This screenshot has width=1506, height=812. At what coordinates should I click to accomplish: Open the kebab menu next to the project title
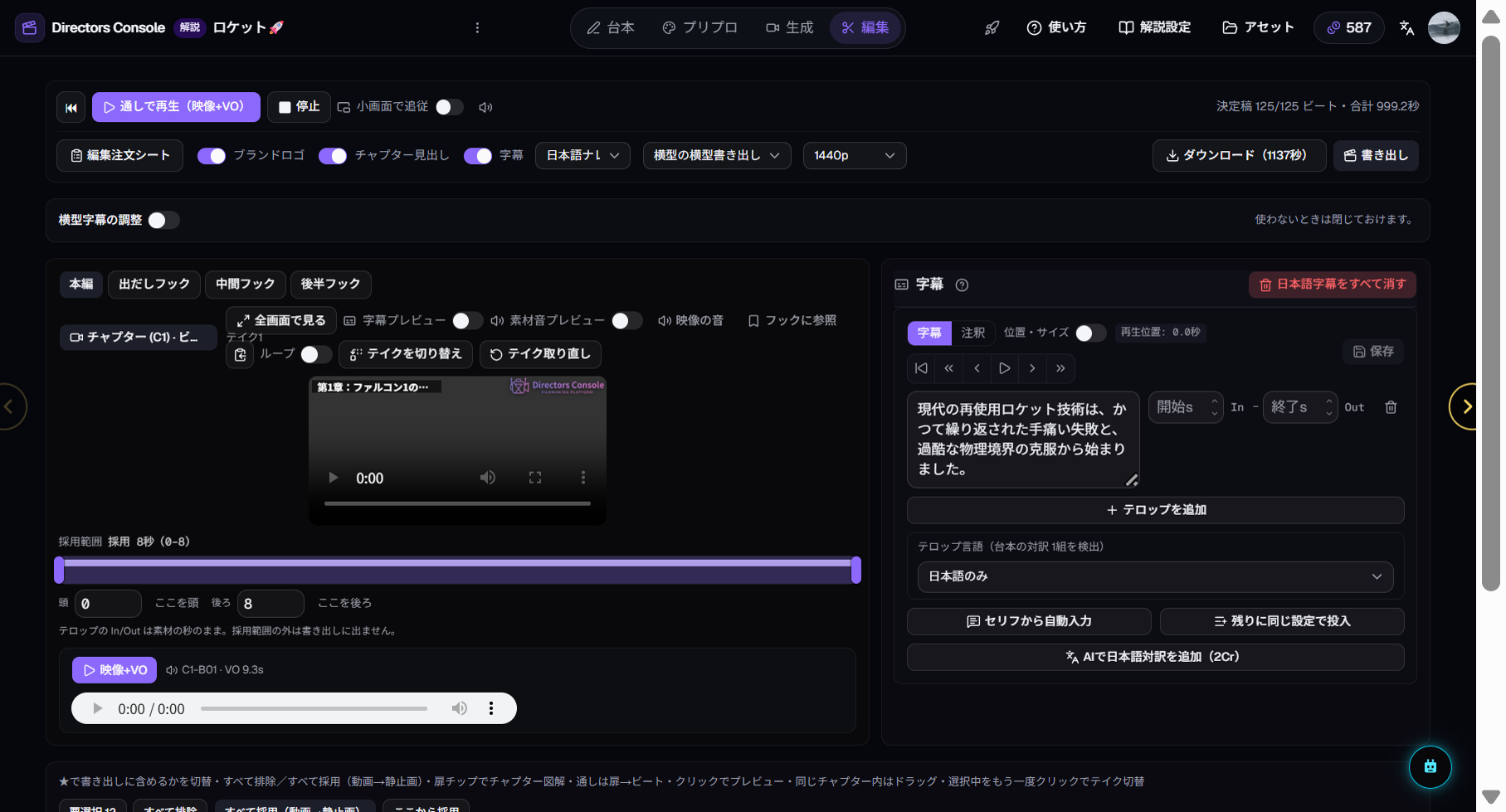point(477,27)
